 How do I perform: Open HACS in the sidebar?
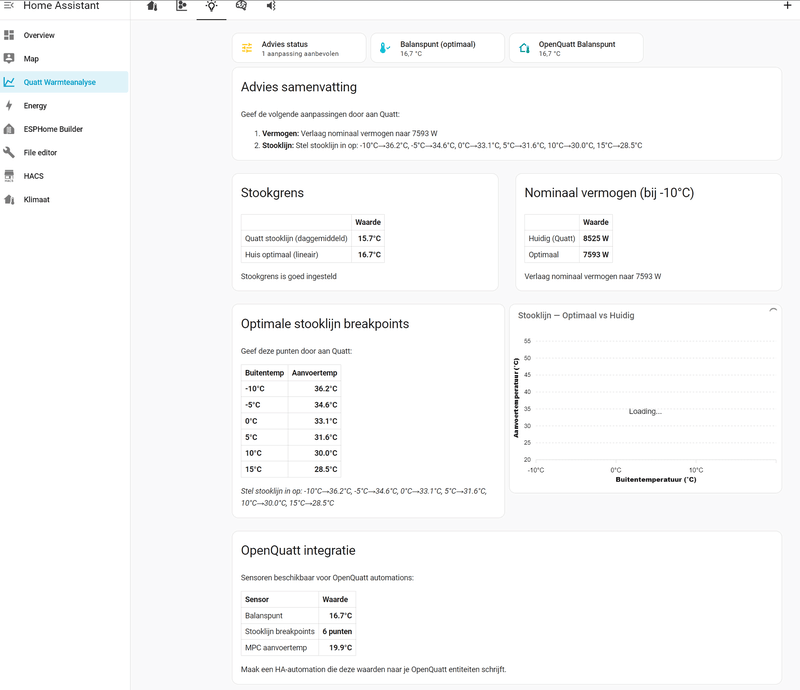(x=65, y=176)
